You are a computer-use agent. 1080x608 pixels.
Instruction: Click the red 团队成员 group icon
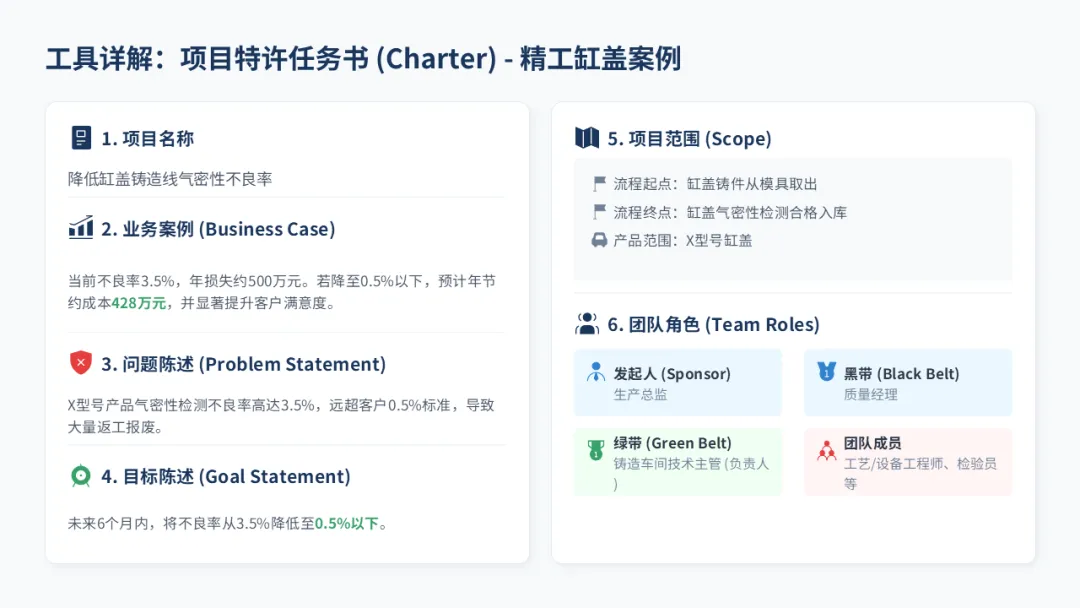point(825,450)
